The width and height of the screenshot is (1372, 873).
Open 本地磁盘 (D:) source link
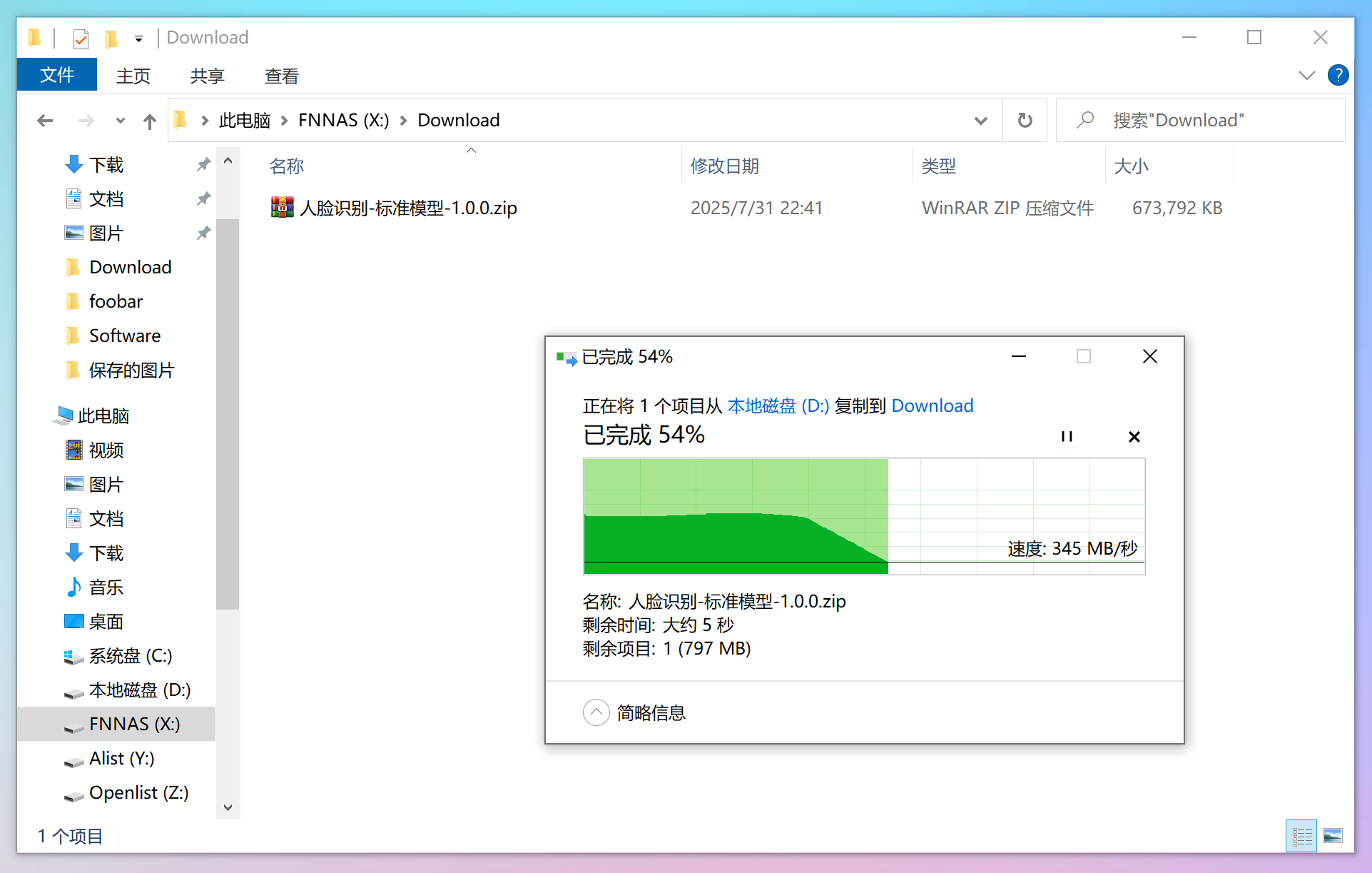(x=778, y=405)
